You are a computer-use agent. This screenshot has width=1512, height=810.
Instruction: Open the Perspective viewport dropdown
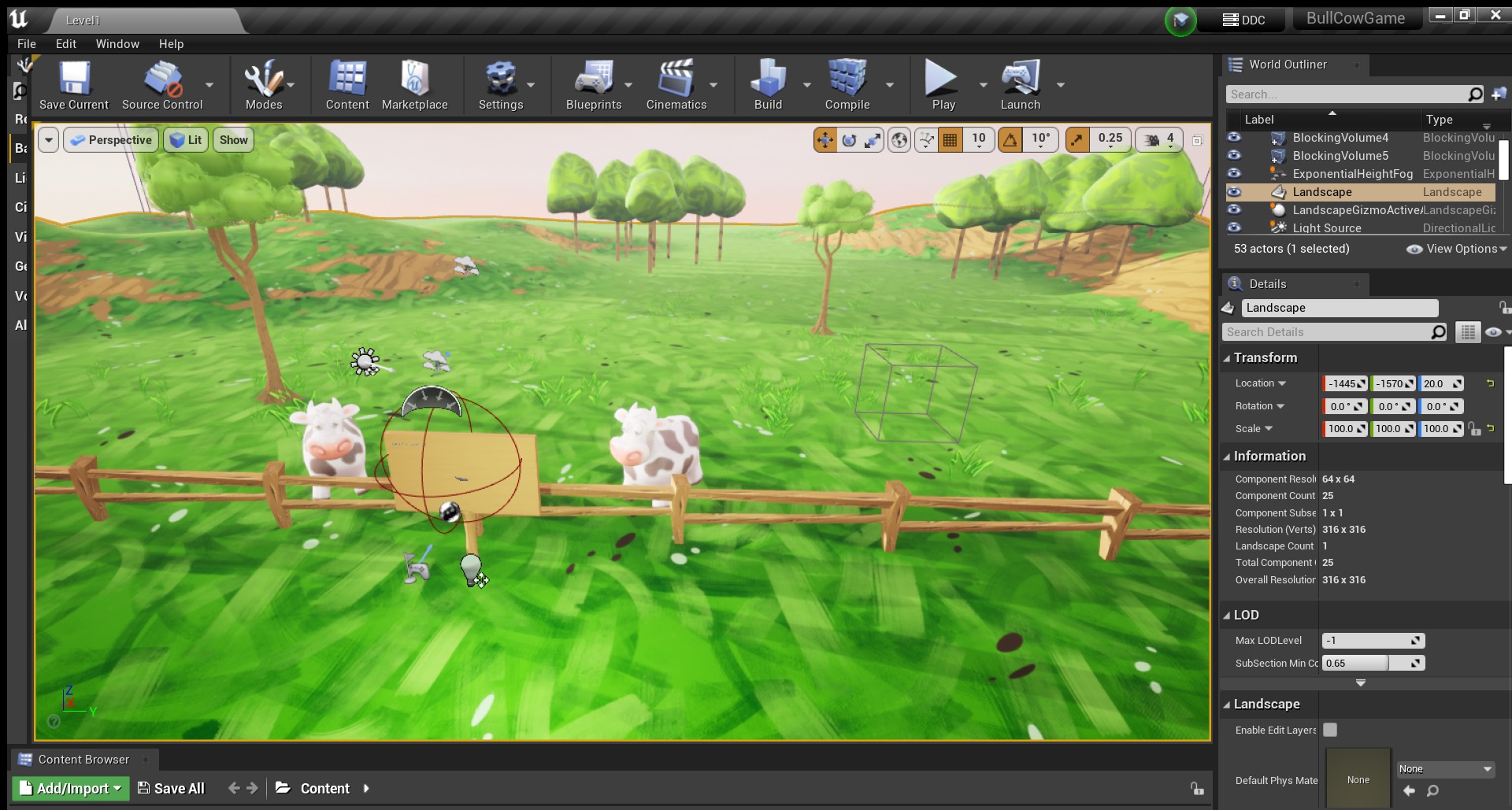tap(110, 139)
